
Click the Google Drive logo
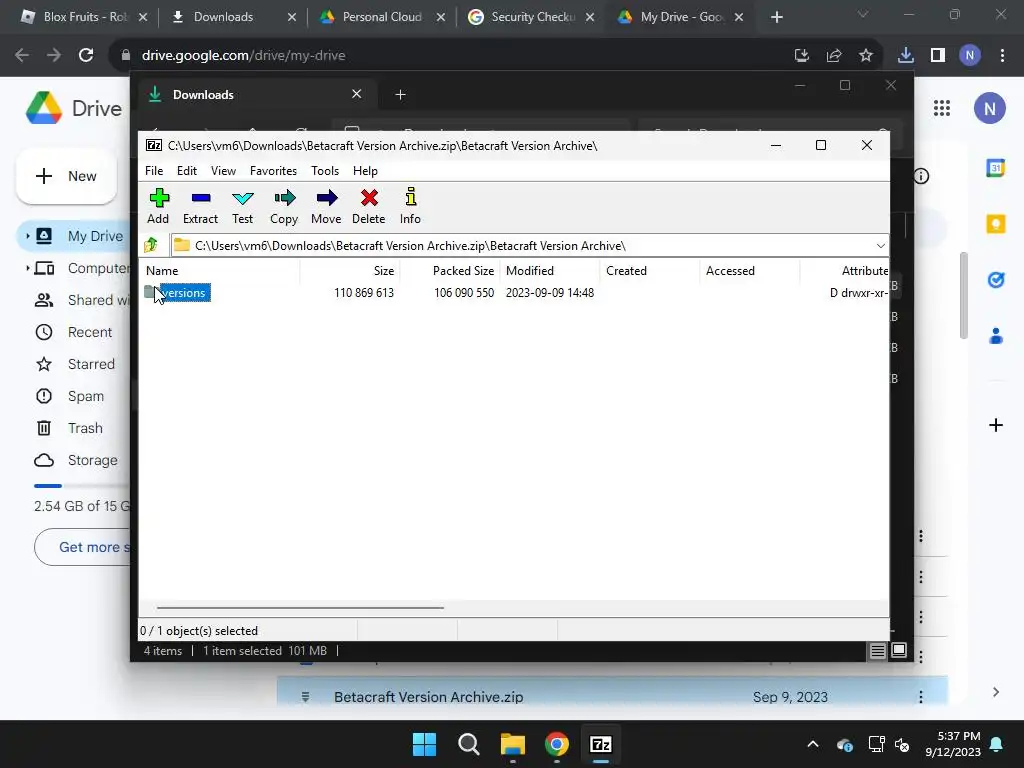pos(44,108)
